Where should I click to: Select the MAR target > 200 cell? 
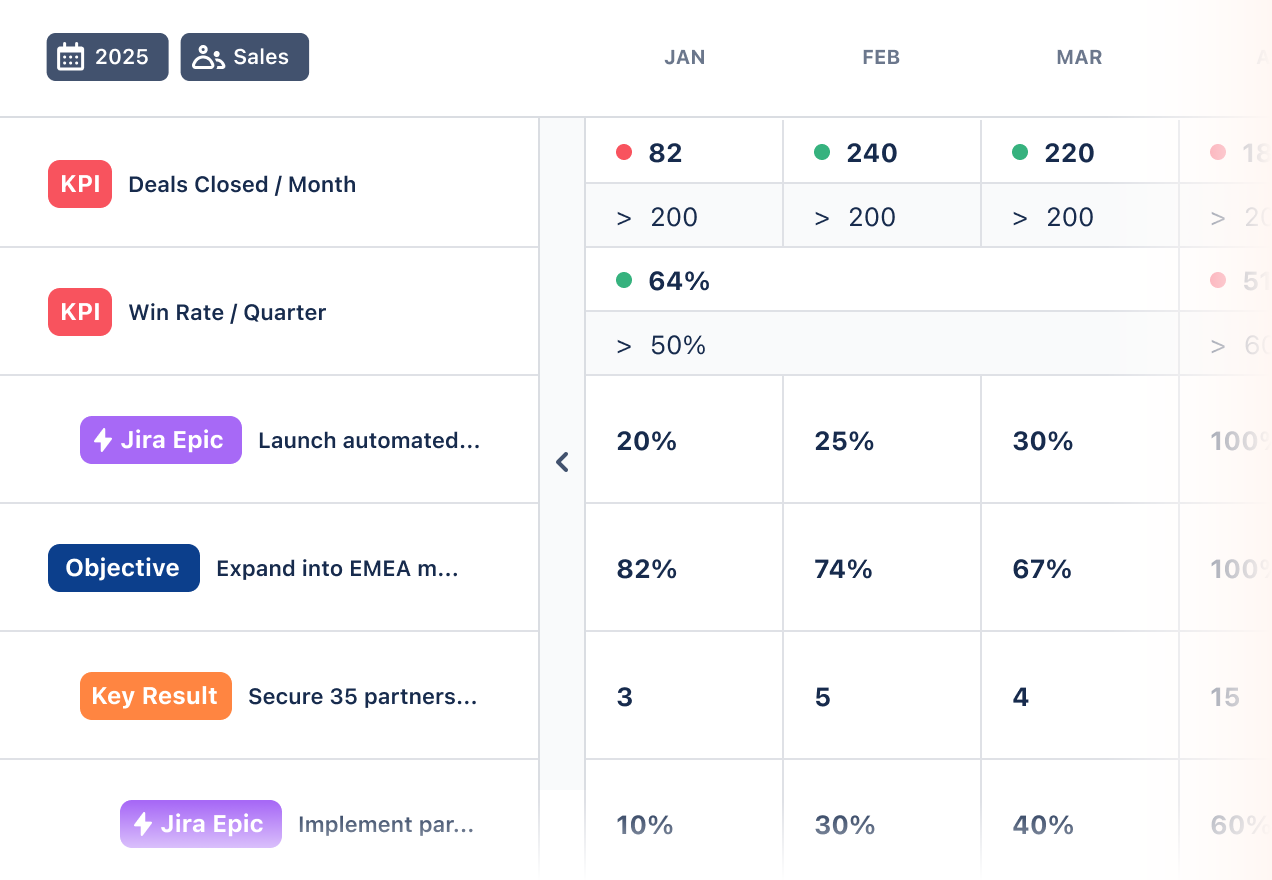[1080, 216]
